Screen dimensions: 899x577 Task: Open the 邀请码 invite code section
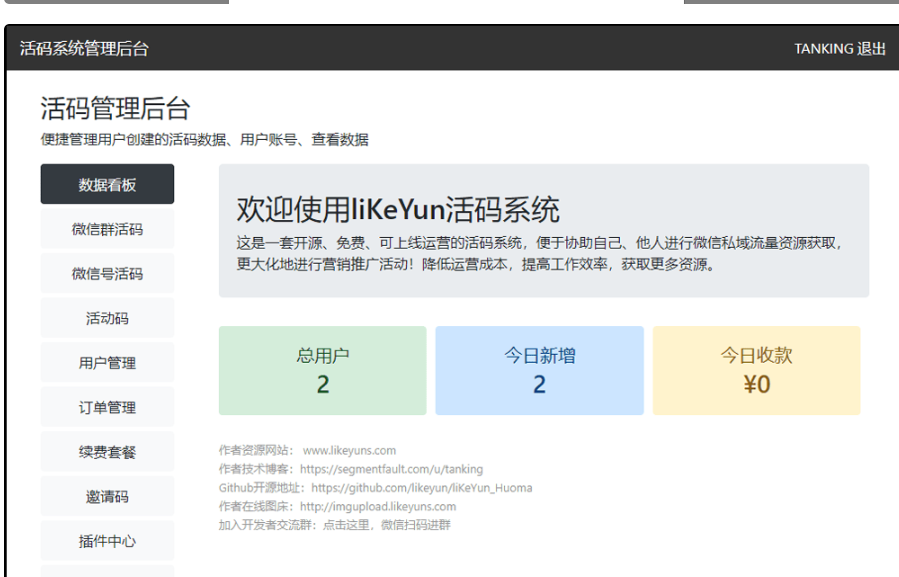[x=106, y=496]
